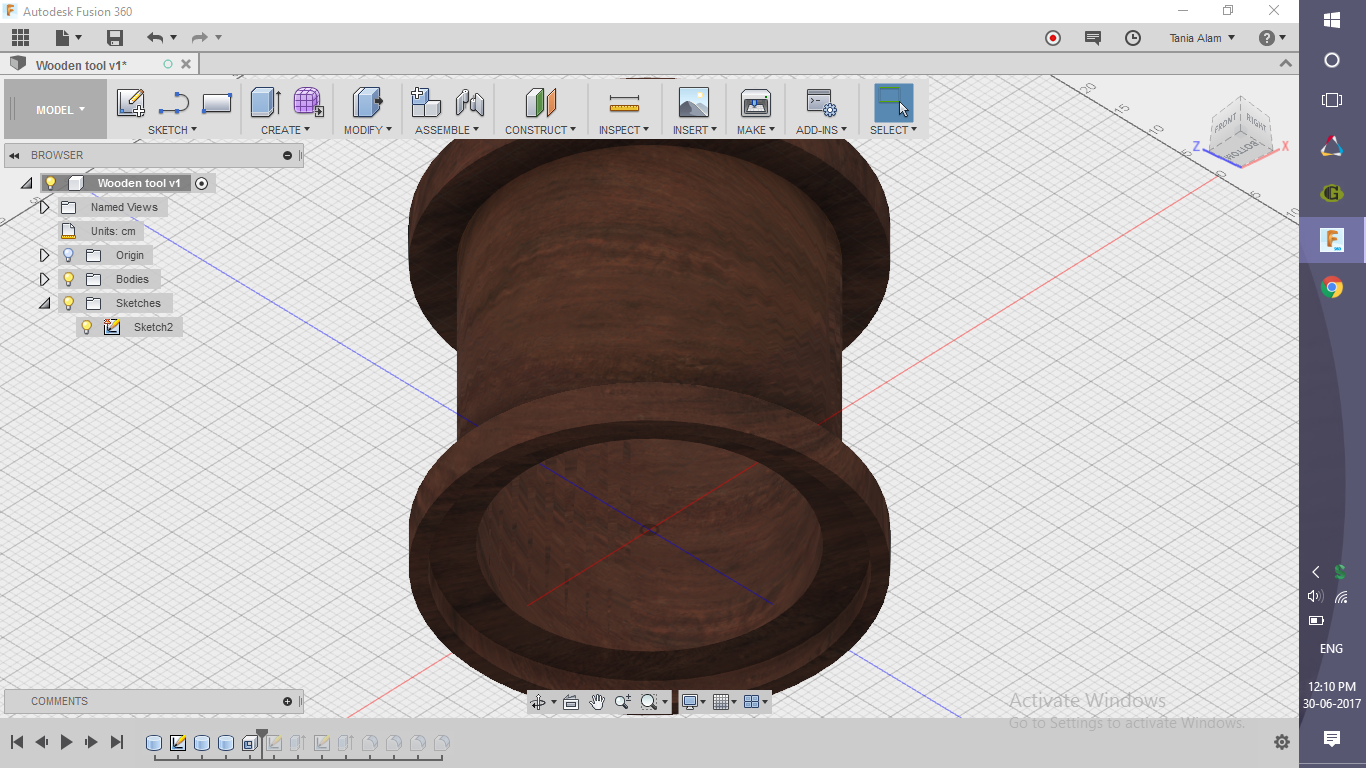Activate Wooden tool v1 component radio button
This screenshot has height=768, width=1366.
(x=202, y=183)
